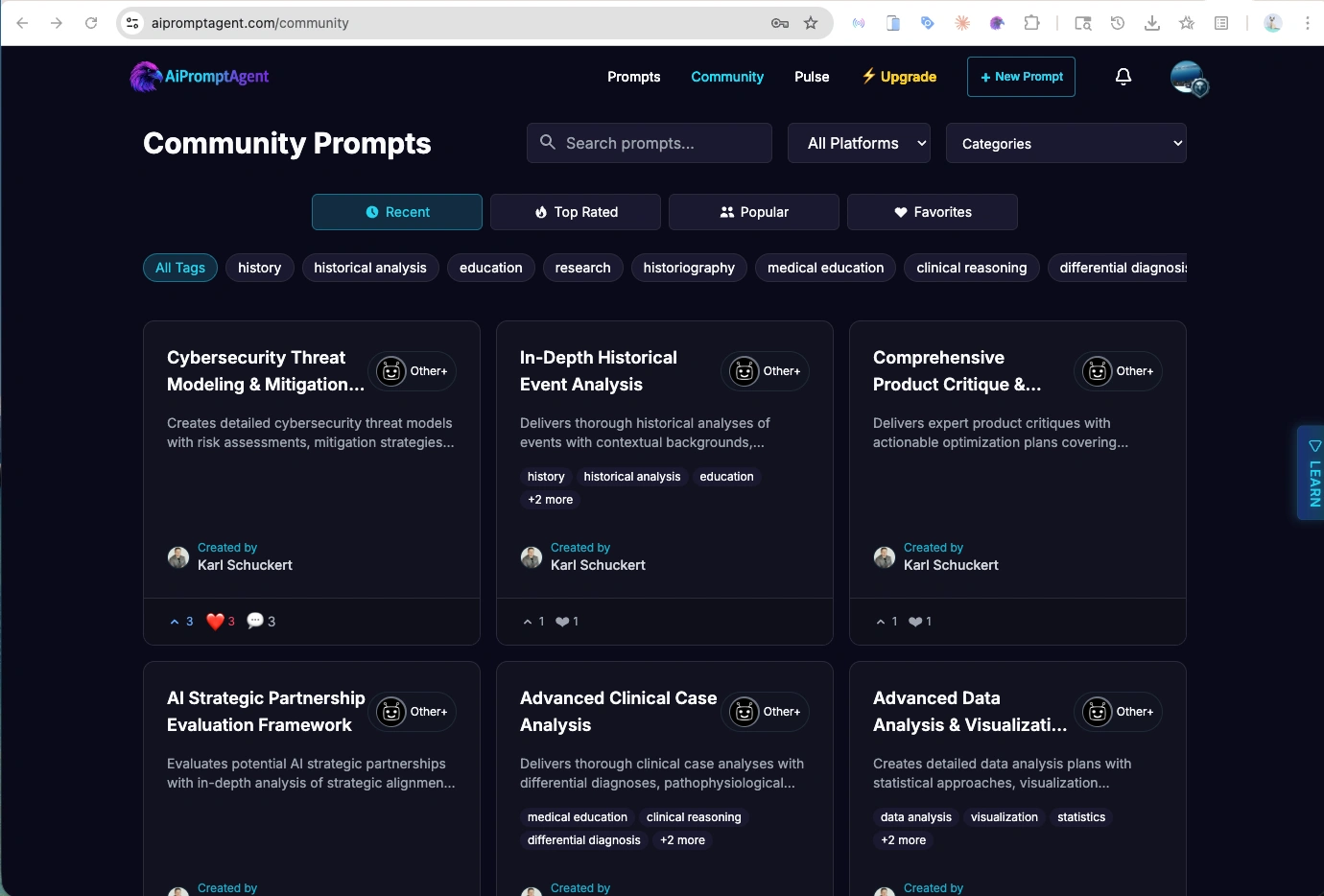Image resolution: width=1324 pixels, height=896 pixels.
Task: Open the user profile avatar menu
Action: [x=1188, y=77]
